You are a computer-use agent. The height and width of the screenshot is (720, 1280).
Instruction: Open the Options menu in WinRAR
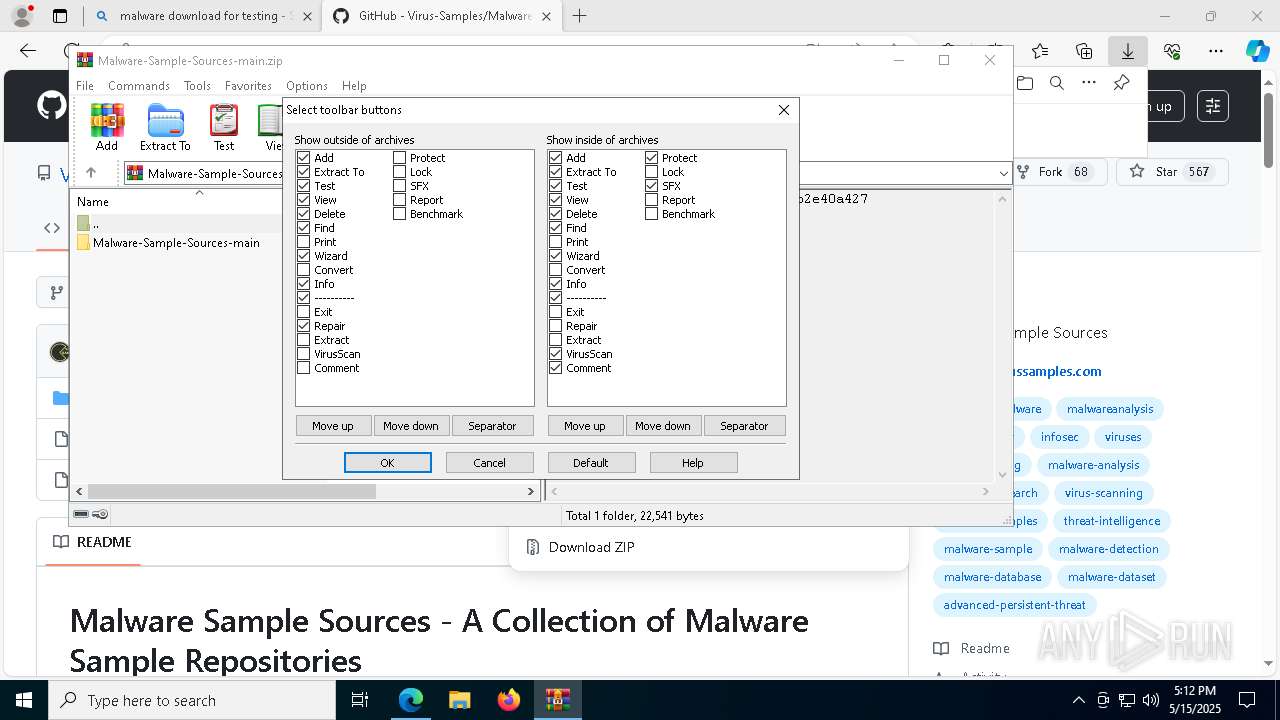click(x=307, y=86)
